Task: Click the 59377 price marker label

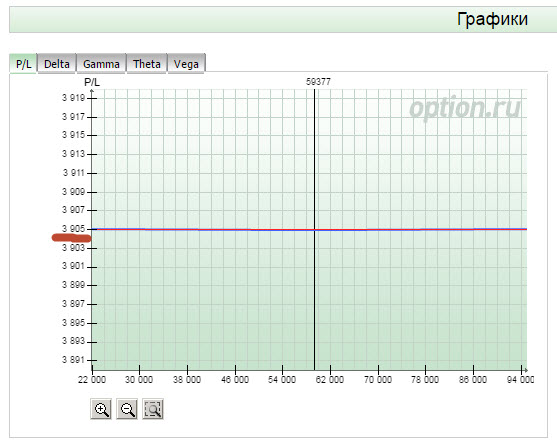Action: tap(318, 82)
